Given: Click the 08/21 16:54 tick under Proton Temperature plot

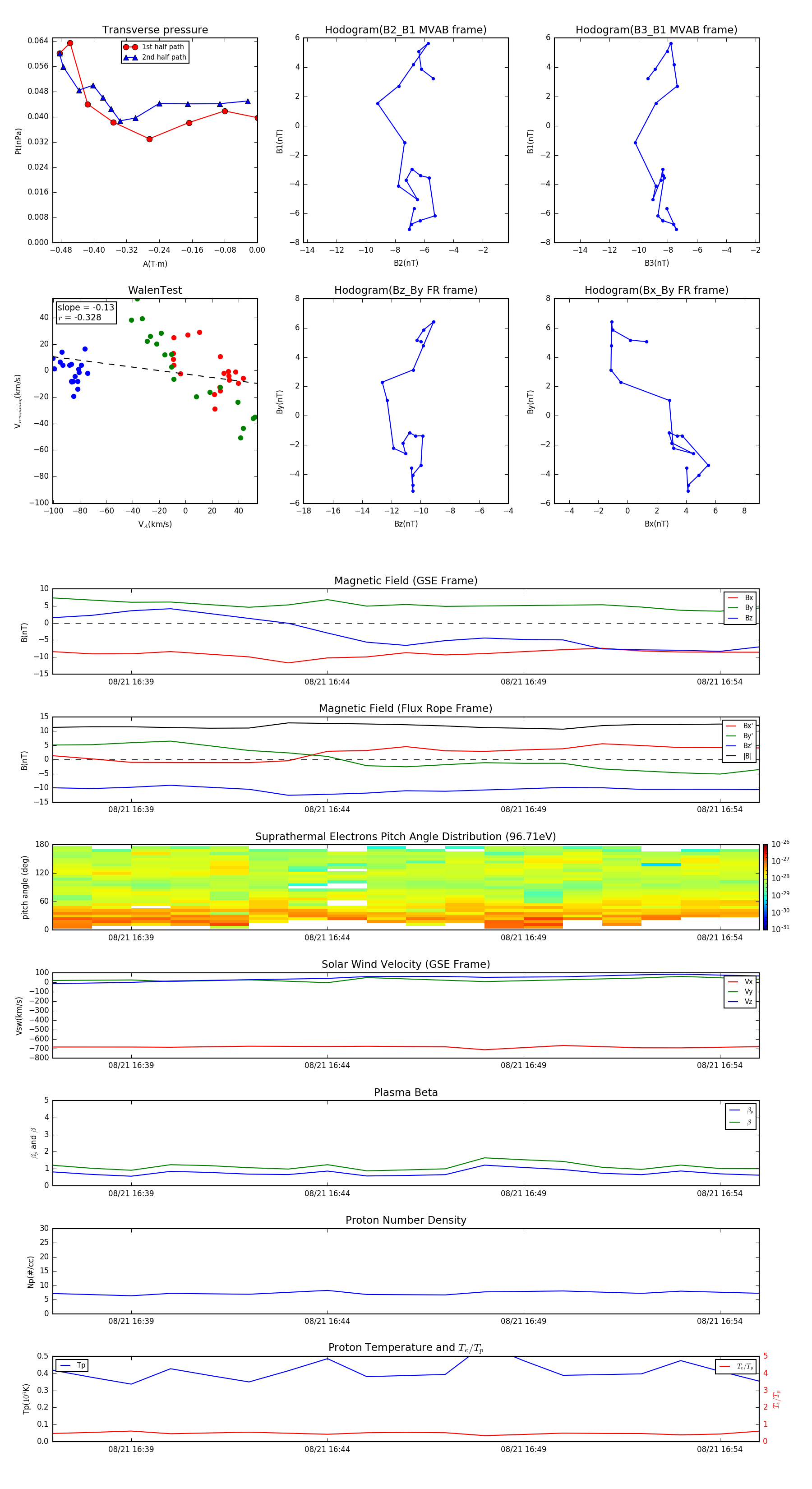Looking at the screenshot, I should click(720, 1449).
